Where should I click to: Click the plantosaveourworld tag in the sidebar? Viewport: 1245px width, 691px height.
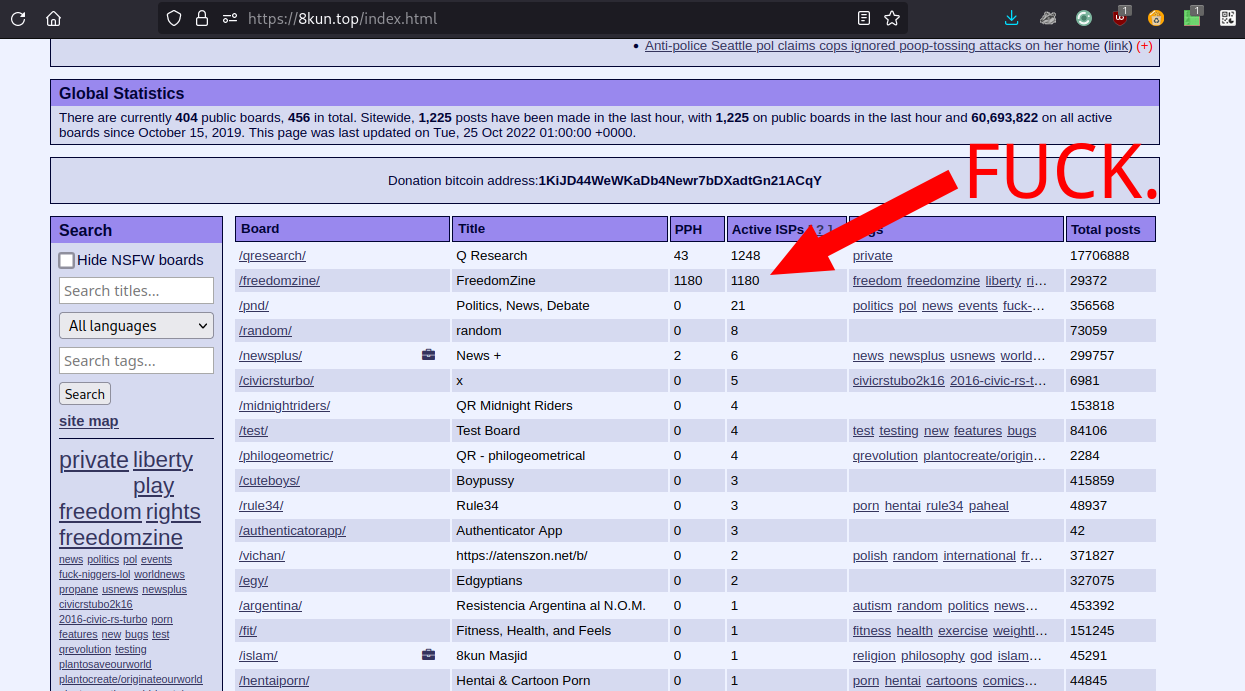point(105,665)
